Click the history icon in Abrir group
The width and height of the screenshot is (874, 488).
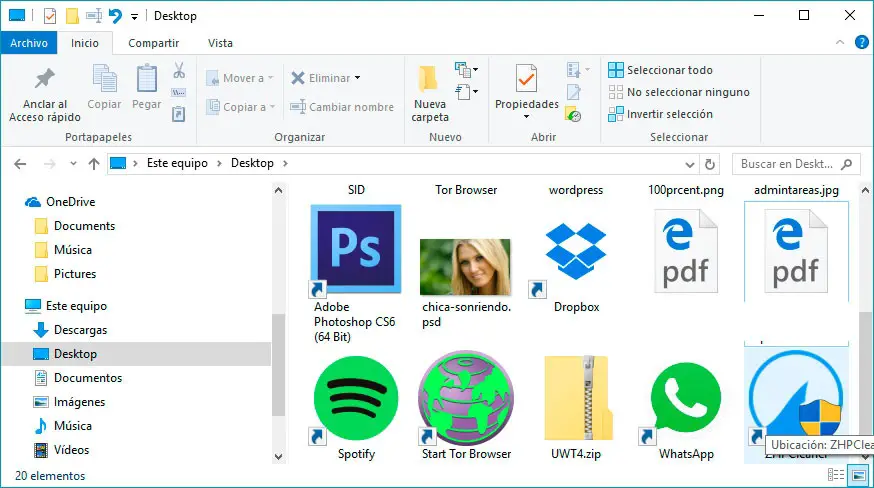[573, 114]
